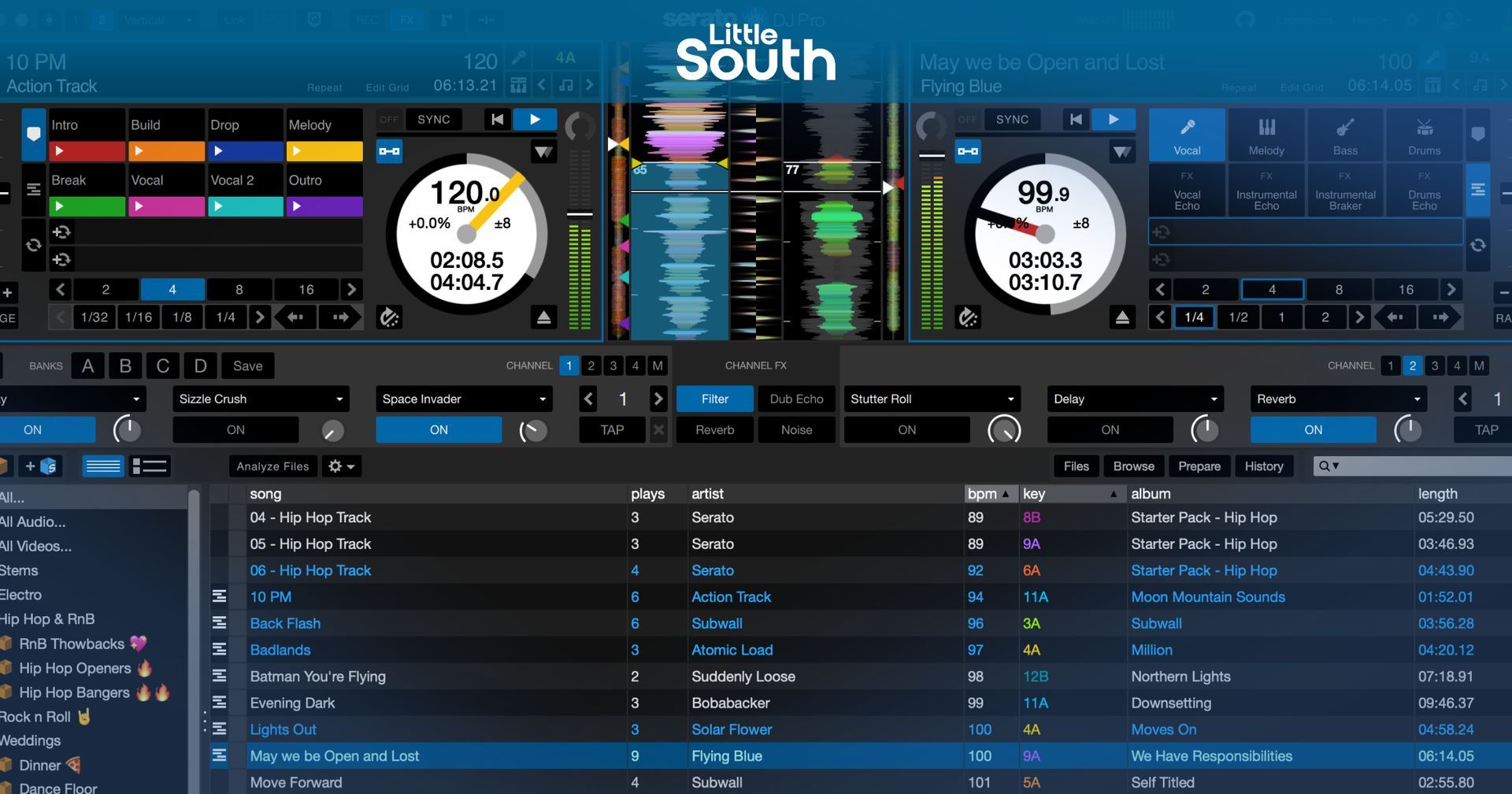Open the library gear settings dropdown
The image size is (1512, 794).
coord(342,466)
